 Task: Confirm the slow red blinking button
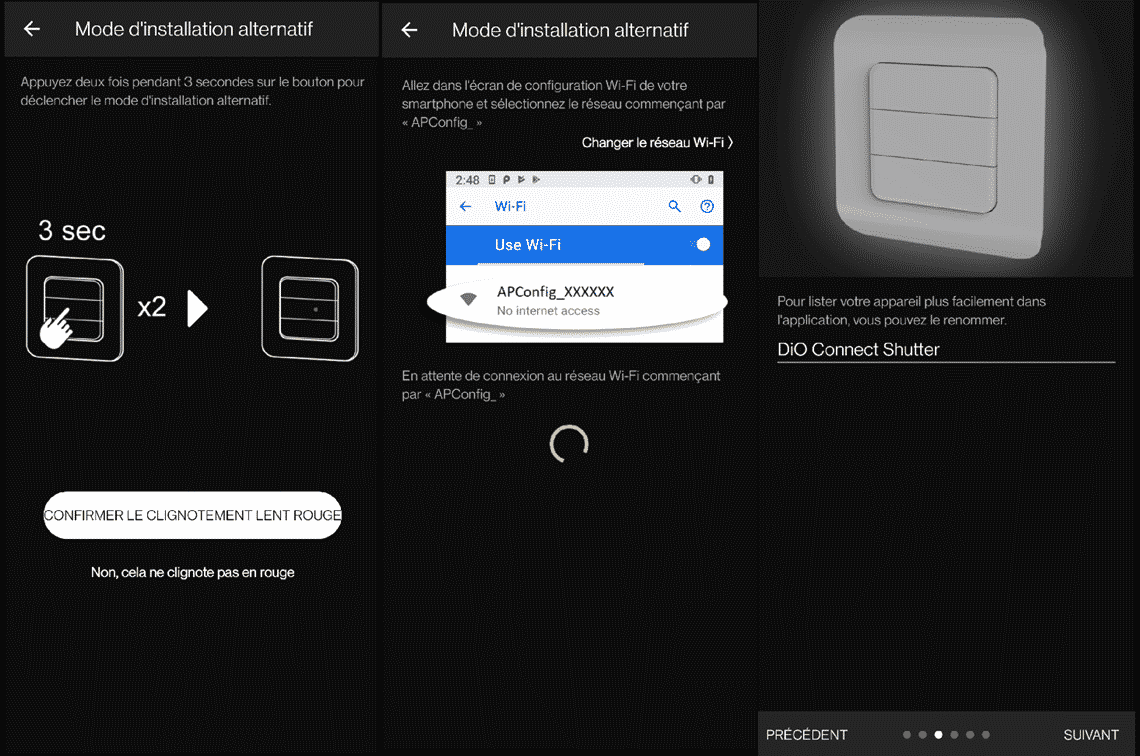point(193,515)
